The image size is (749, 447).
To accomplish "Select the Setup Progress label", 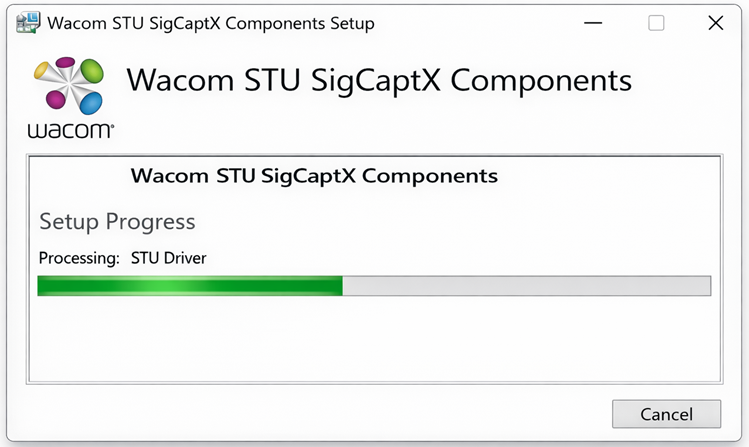I will [117, 221].
